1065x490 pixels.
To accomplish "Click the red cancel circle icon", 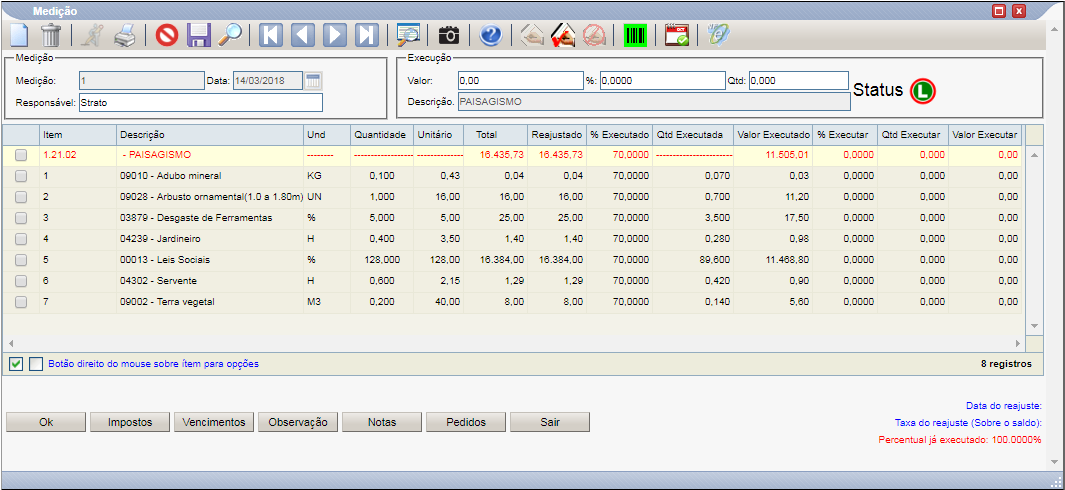I will [166, 35].
